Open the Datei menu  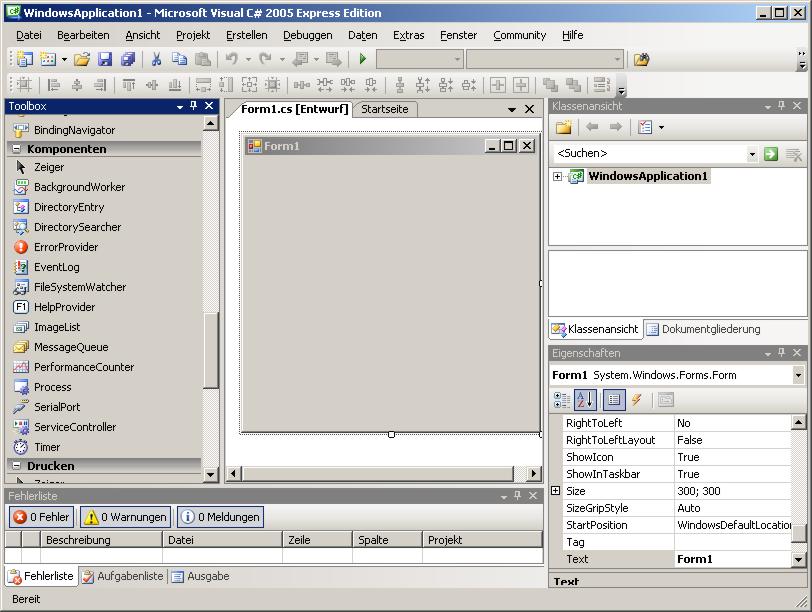29,35
